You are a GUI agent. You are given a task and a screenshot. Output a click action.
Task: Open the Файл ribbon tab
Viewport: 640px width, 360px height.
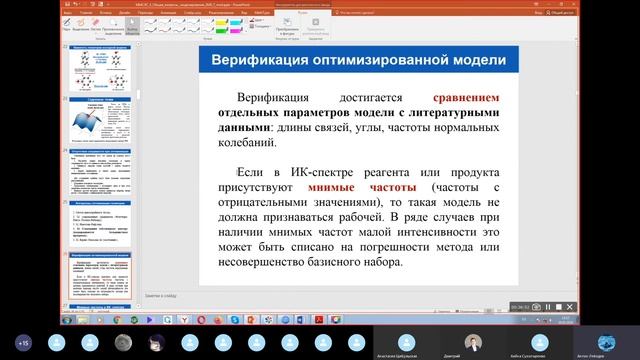(x=68, y=13)
